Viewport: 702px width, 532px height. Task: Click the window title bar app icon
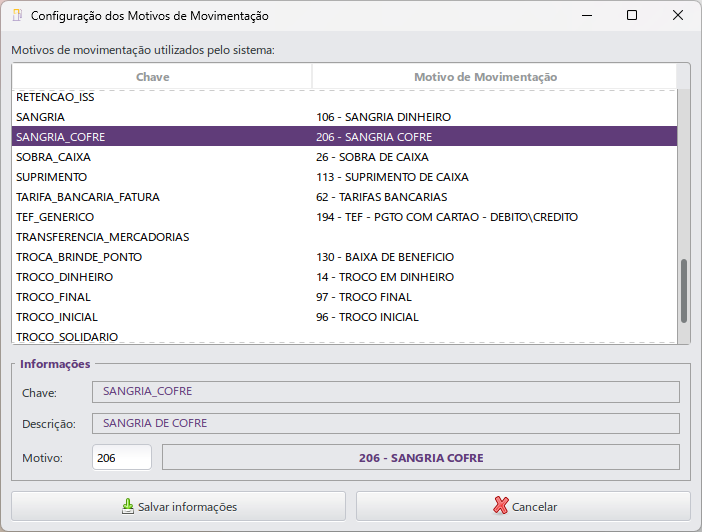(x=17, y=16)
